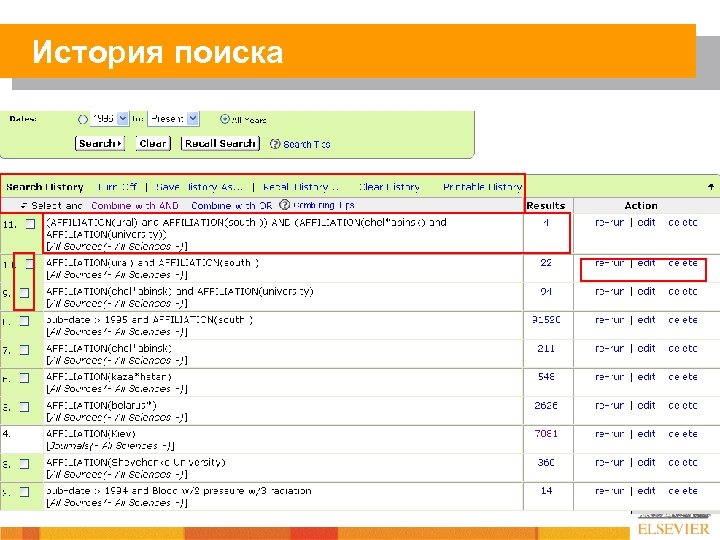Open the start year dropdown

123,118
